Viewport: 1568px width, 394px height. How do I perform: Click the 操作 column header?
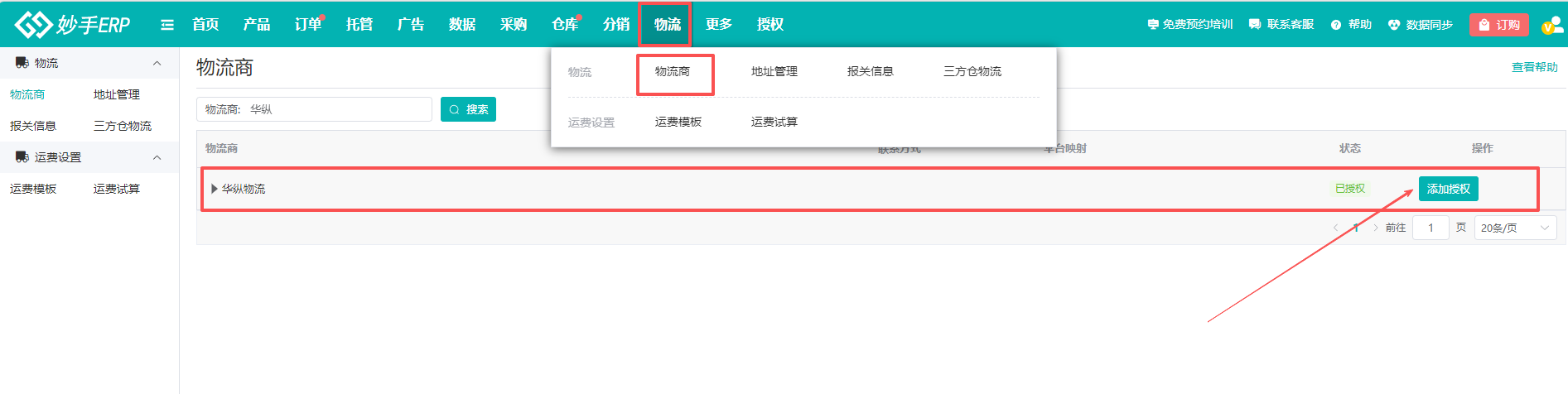pos(1483,148)
